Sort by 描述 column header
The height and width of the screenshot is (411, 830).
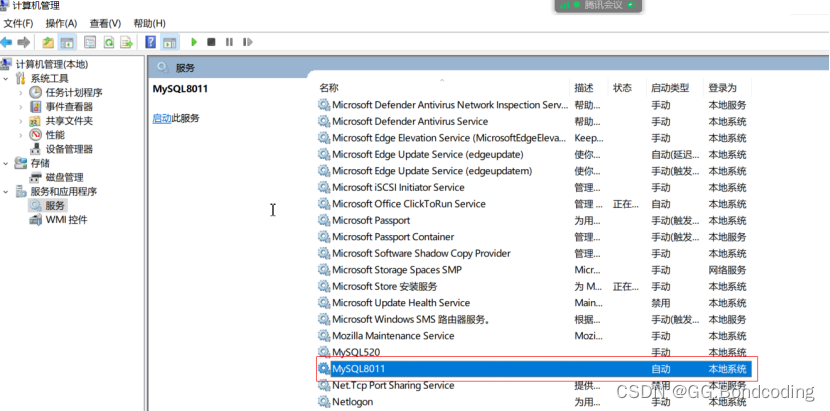584,88
